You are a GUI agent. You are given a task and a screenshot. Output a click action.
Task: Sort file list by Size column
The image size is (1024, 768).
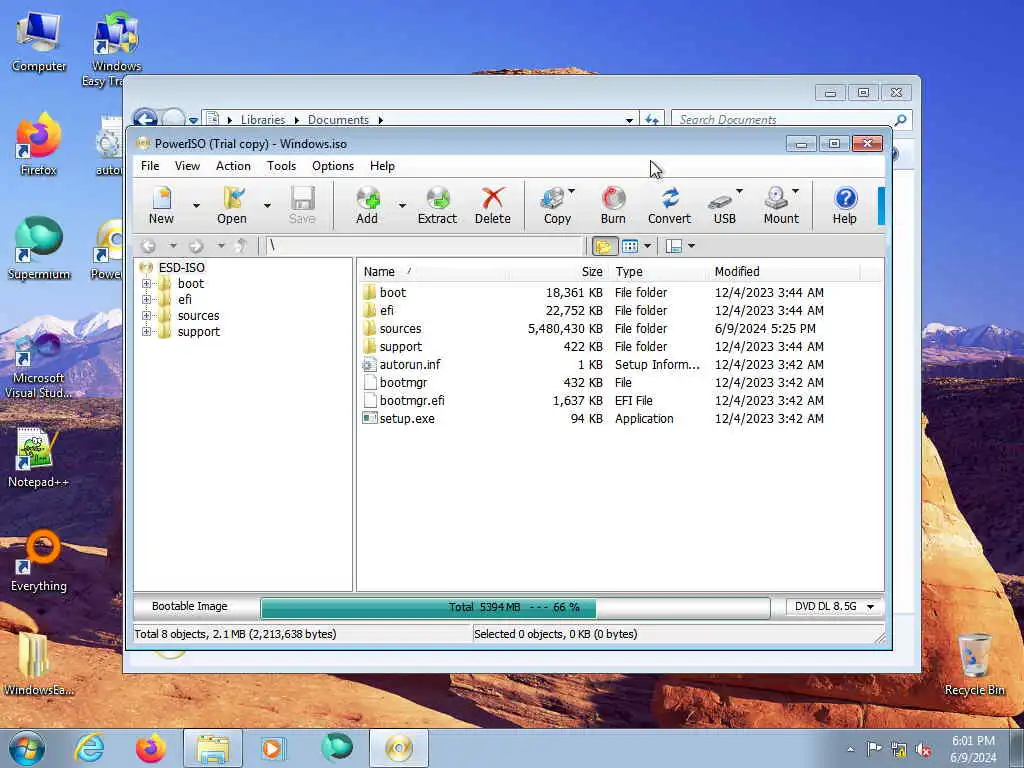tap(557, 272)
